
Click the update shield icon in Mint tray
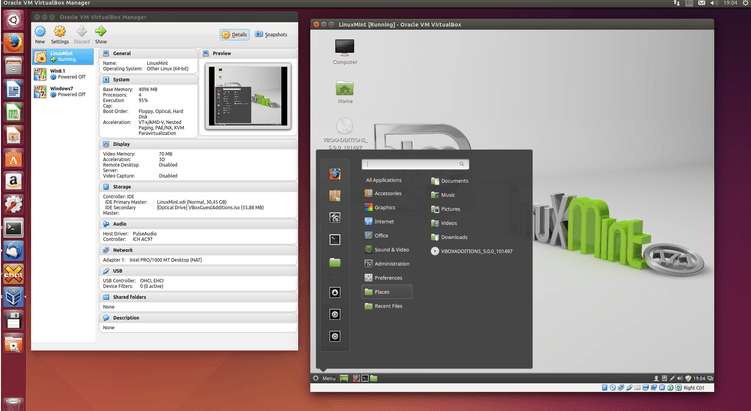coord(688,378)
